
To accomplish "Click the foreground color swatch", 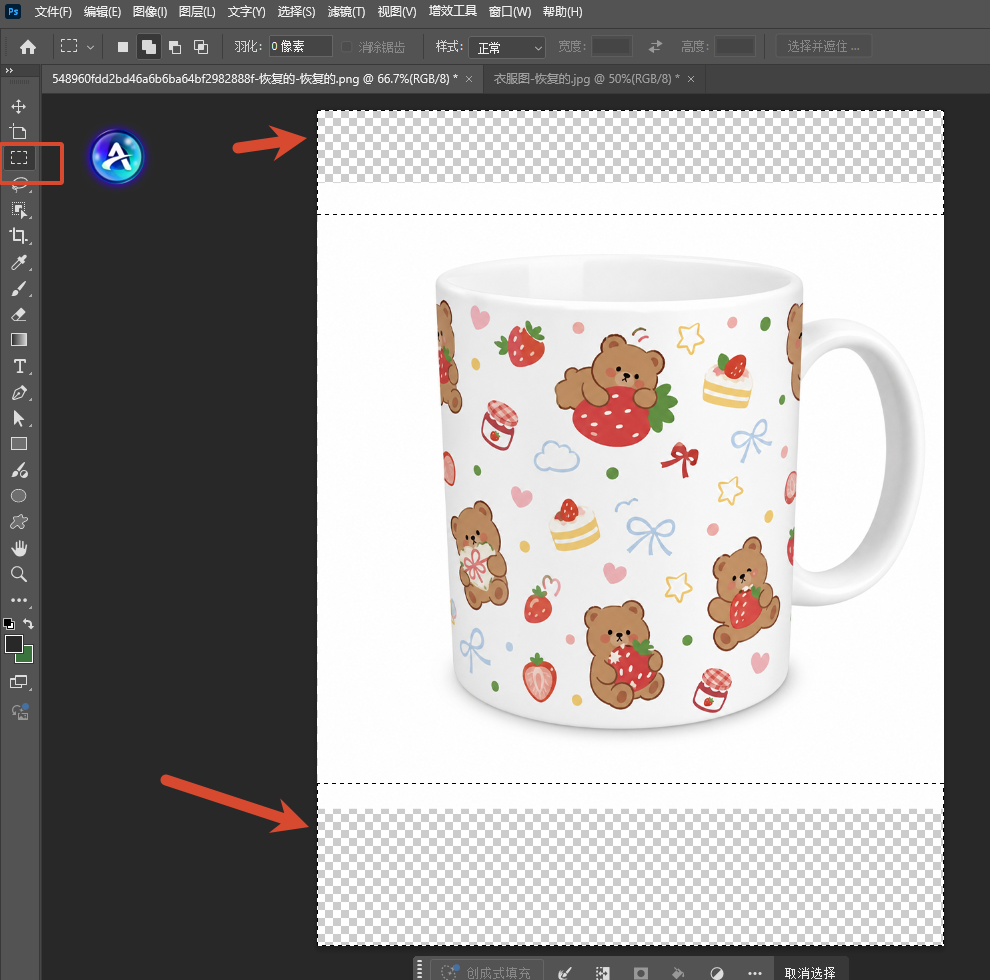I will coord(14,644).
